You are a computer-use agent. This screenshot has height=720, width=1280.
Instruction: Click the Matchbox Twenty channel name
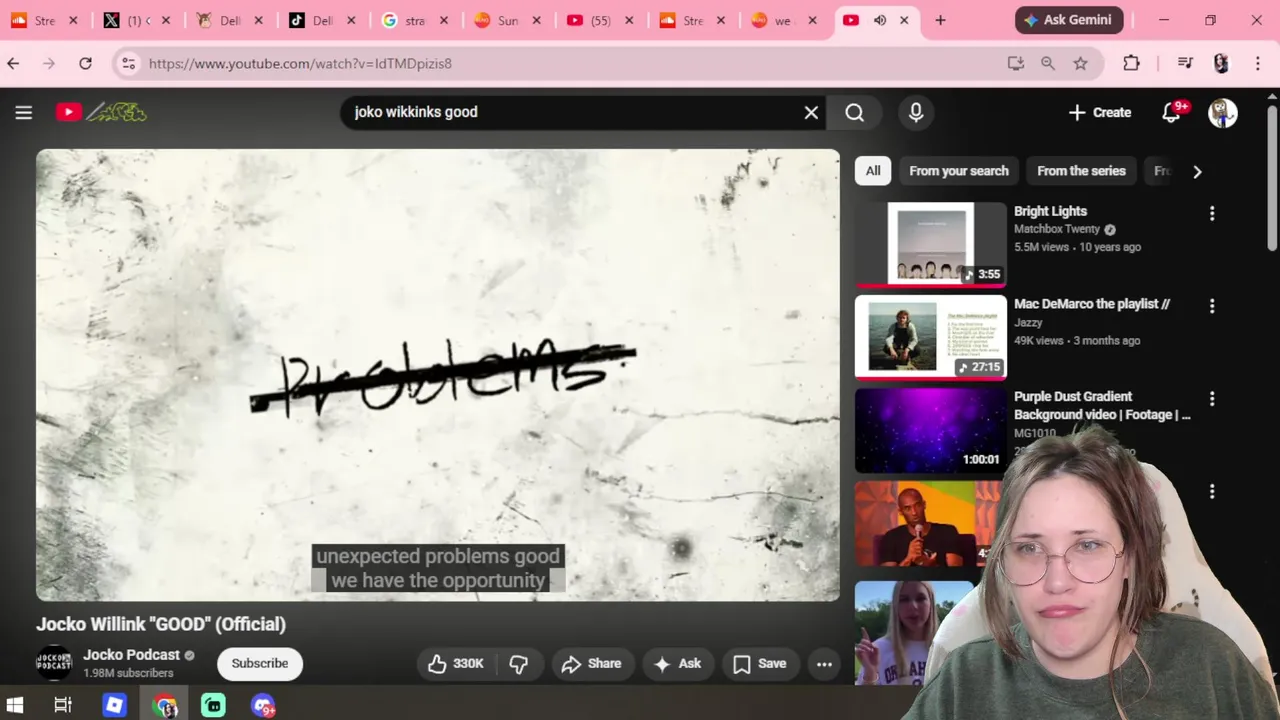[x=1057, y=229]
